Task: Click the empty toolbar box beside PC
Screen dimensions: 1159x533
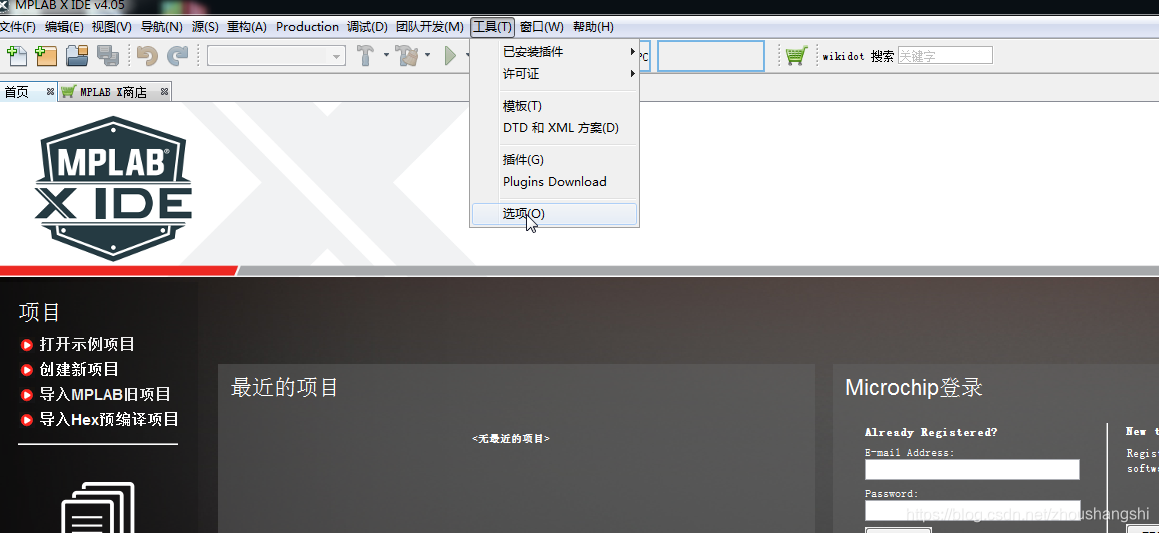Action: coord(710,56)
